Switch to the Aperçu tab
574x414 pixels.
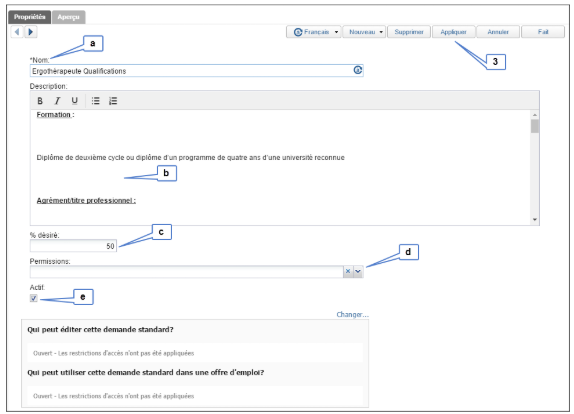[68, 17]
